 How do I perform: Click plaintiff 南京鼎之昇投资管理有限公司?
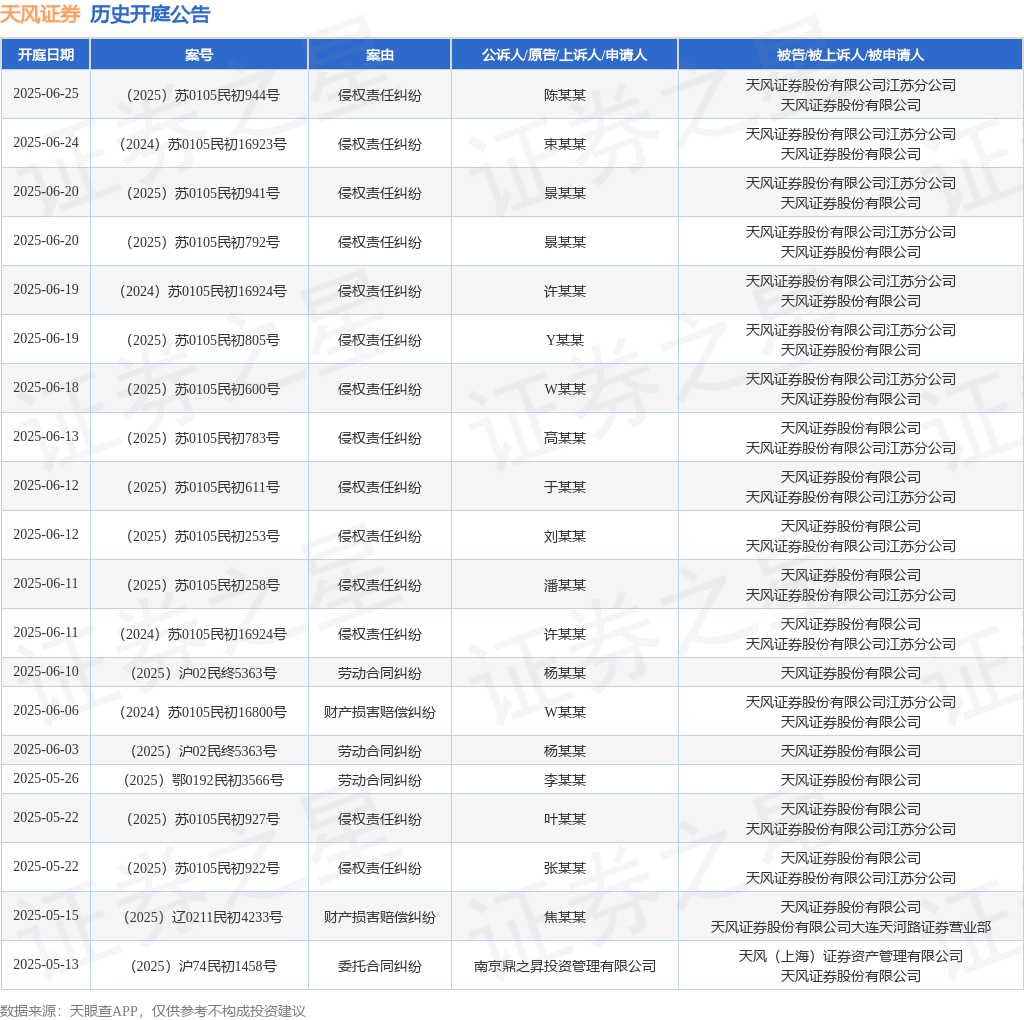(565, 966)
